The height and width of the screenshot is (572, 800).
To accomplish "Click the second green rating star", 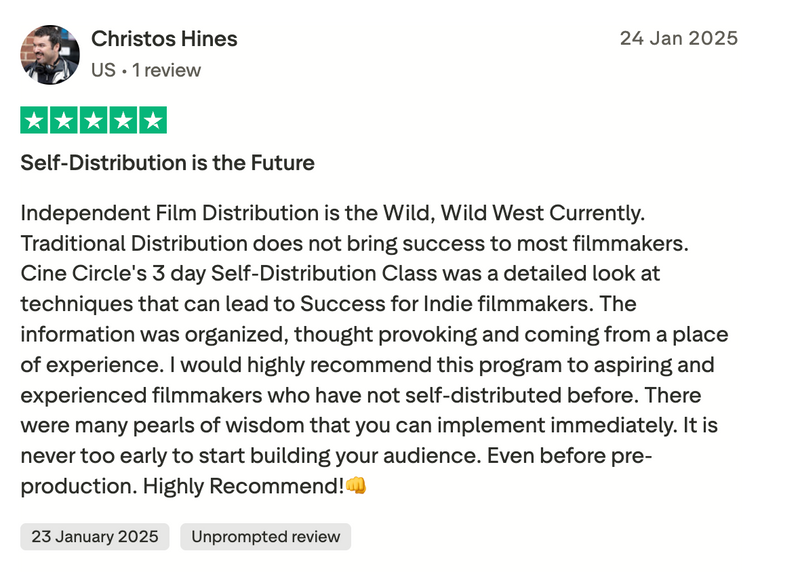I will 64,121.
